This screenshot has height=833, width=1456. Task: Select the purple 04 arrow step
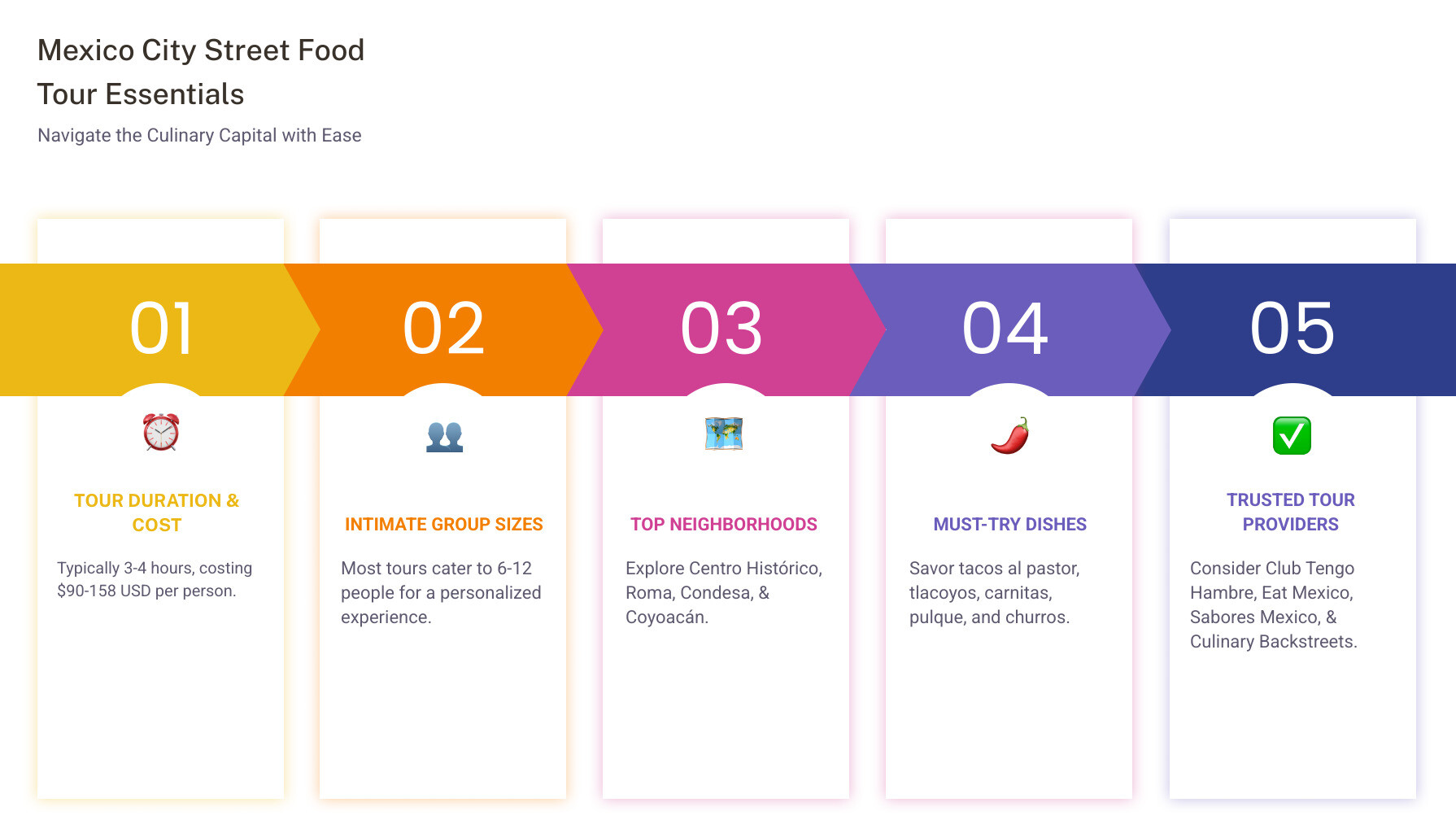[x=1005, y=329]
